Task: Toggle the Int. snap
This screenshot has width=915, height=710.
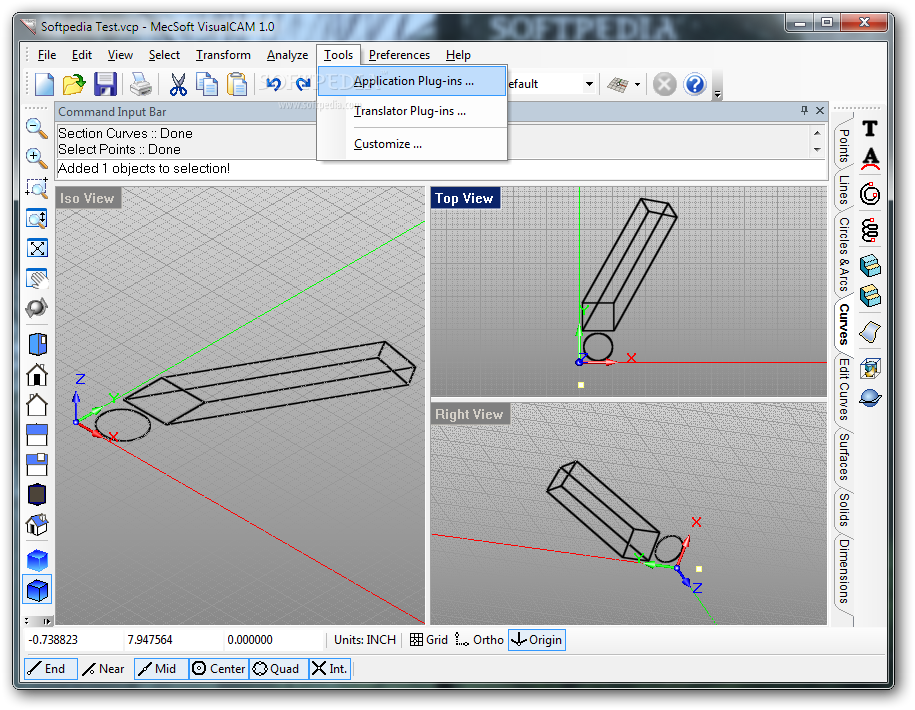Action: click(330, 669)
